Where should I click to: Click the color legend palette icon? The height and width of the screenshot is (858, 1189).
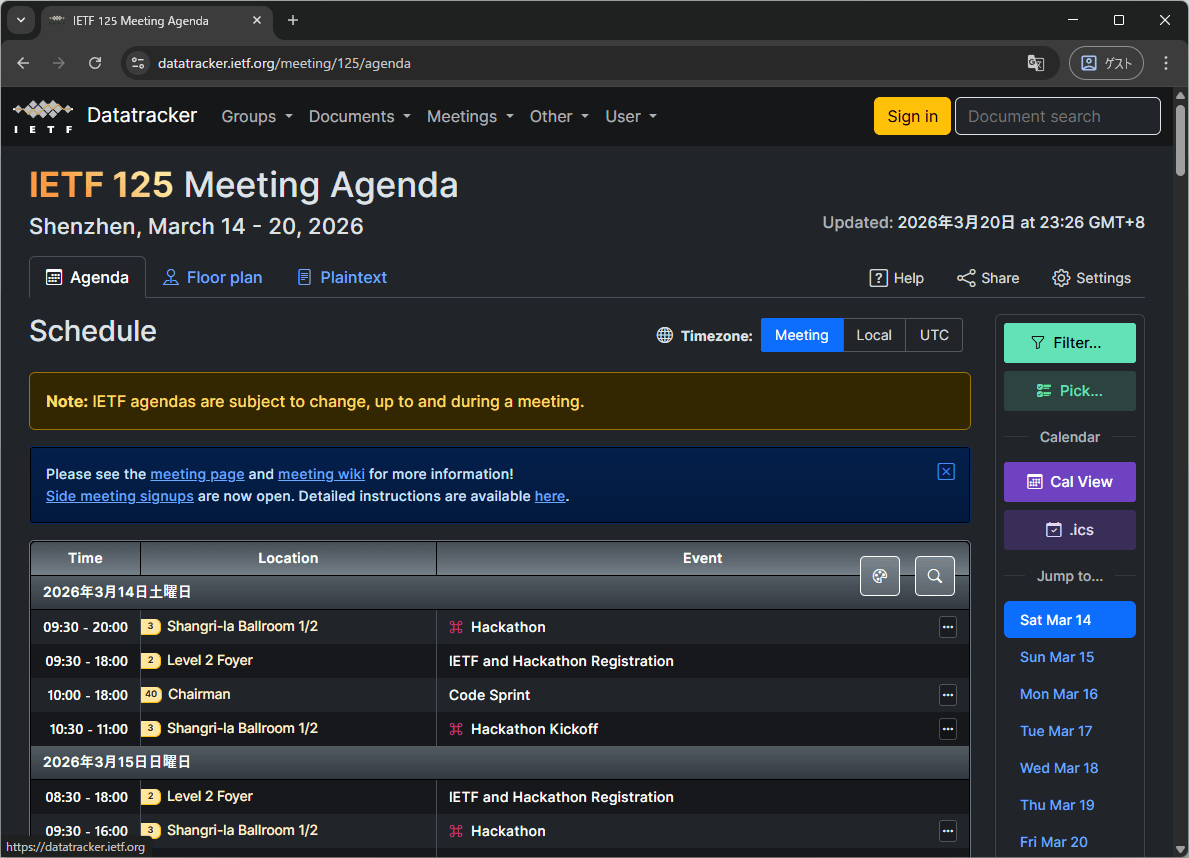pyautogui.click(x=880, y=576)
